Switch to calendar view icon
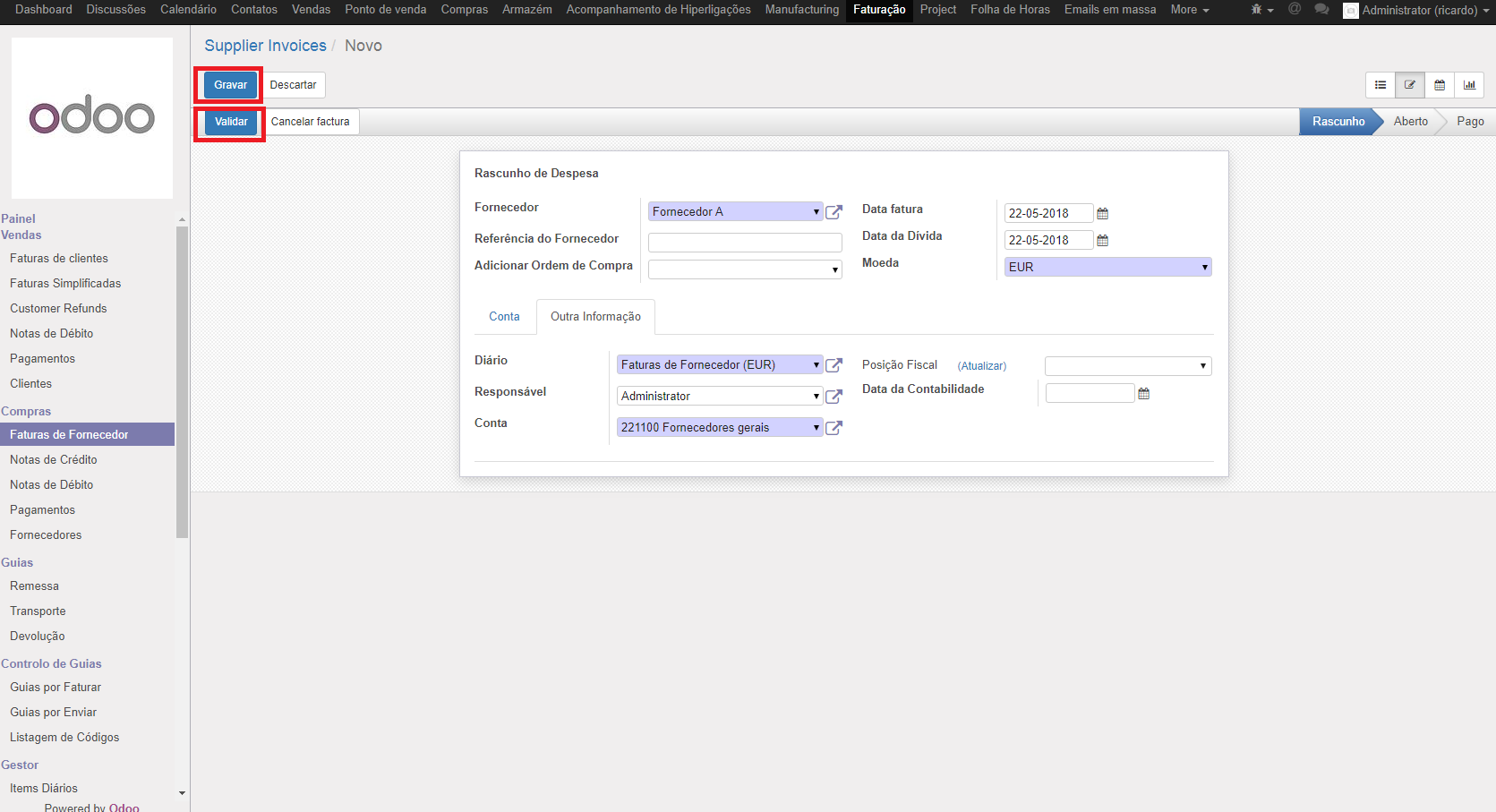Viewport: 1496px width, 812px height. (x=1440, y=85)
